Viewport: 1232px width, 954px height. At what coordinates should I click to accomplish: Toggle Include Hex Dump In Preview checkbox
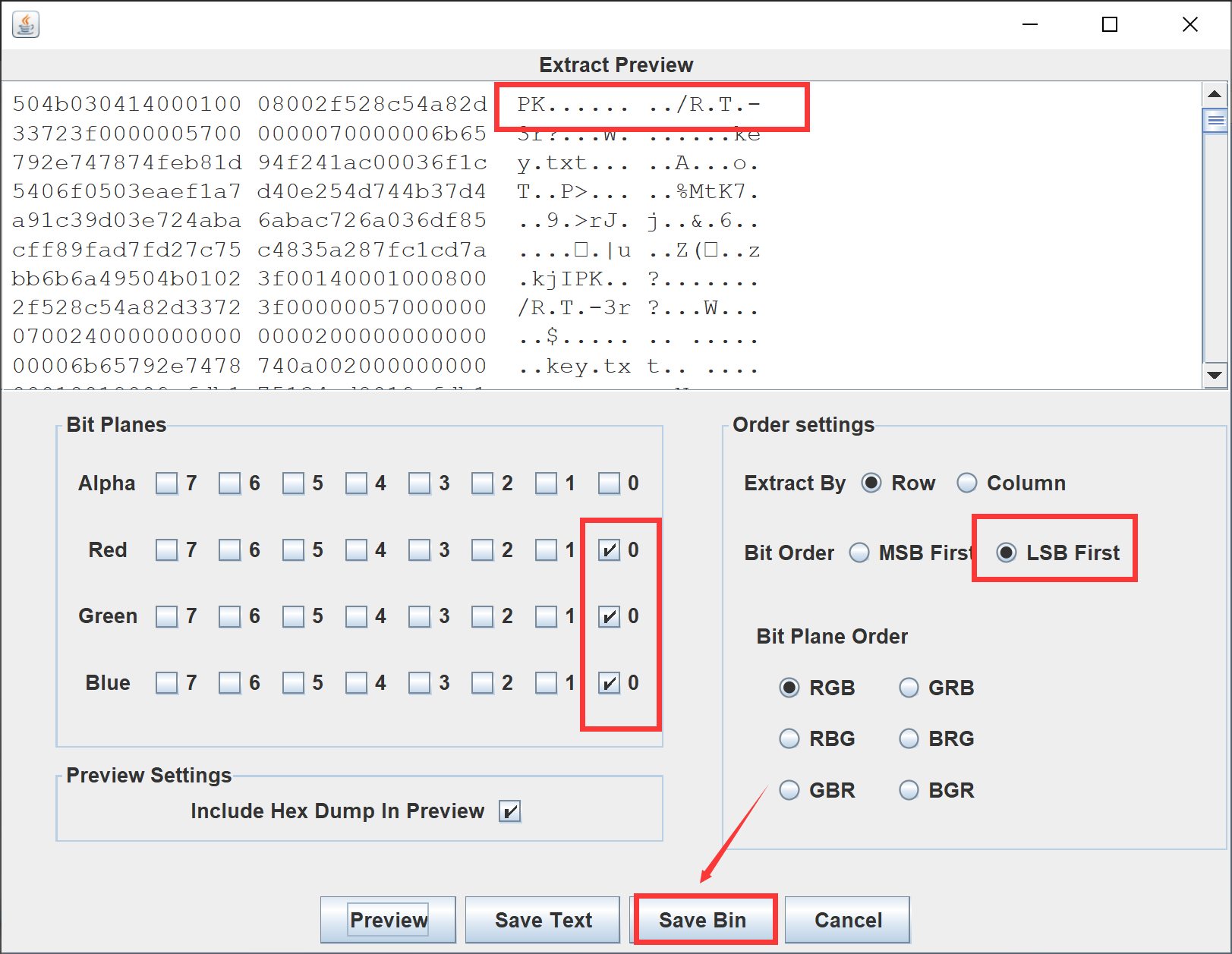(509, 811)
